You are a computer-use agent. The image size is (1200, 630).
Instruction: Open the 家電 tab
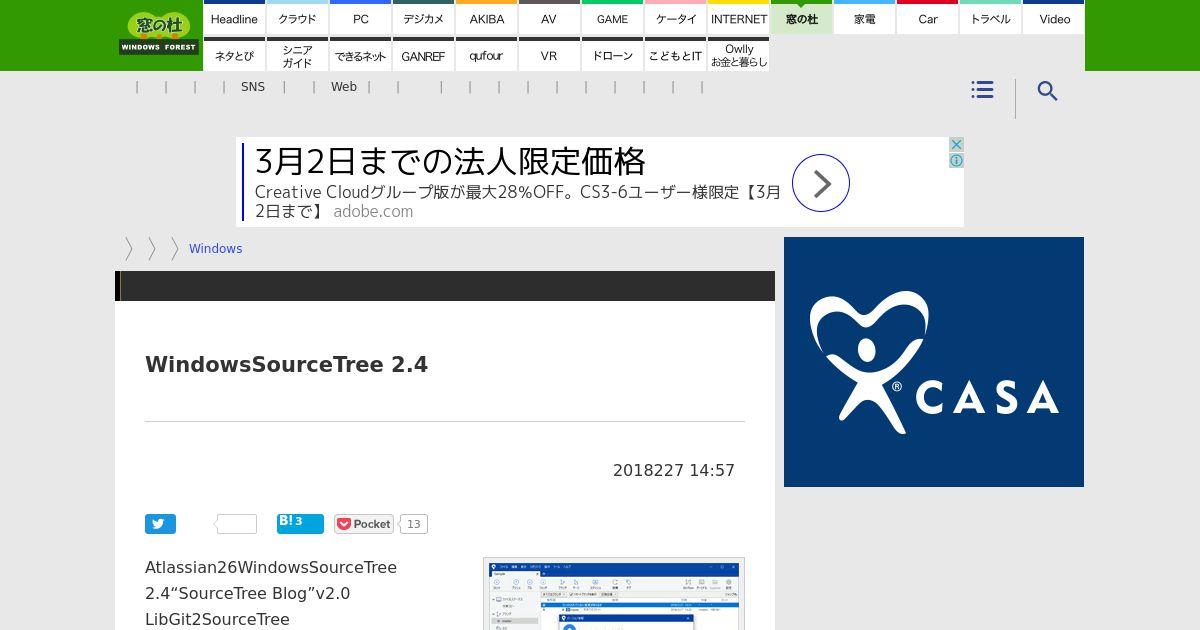tap(864, 18)
